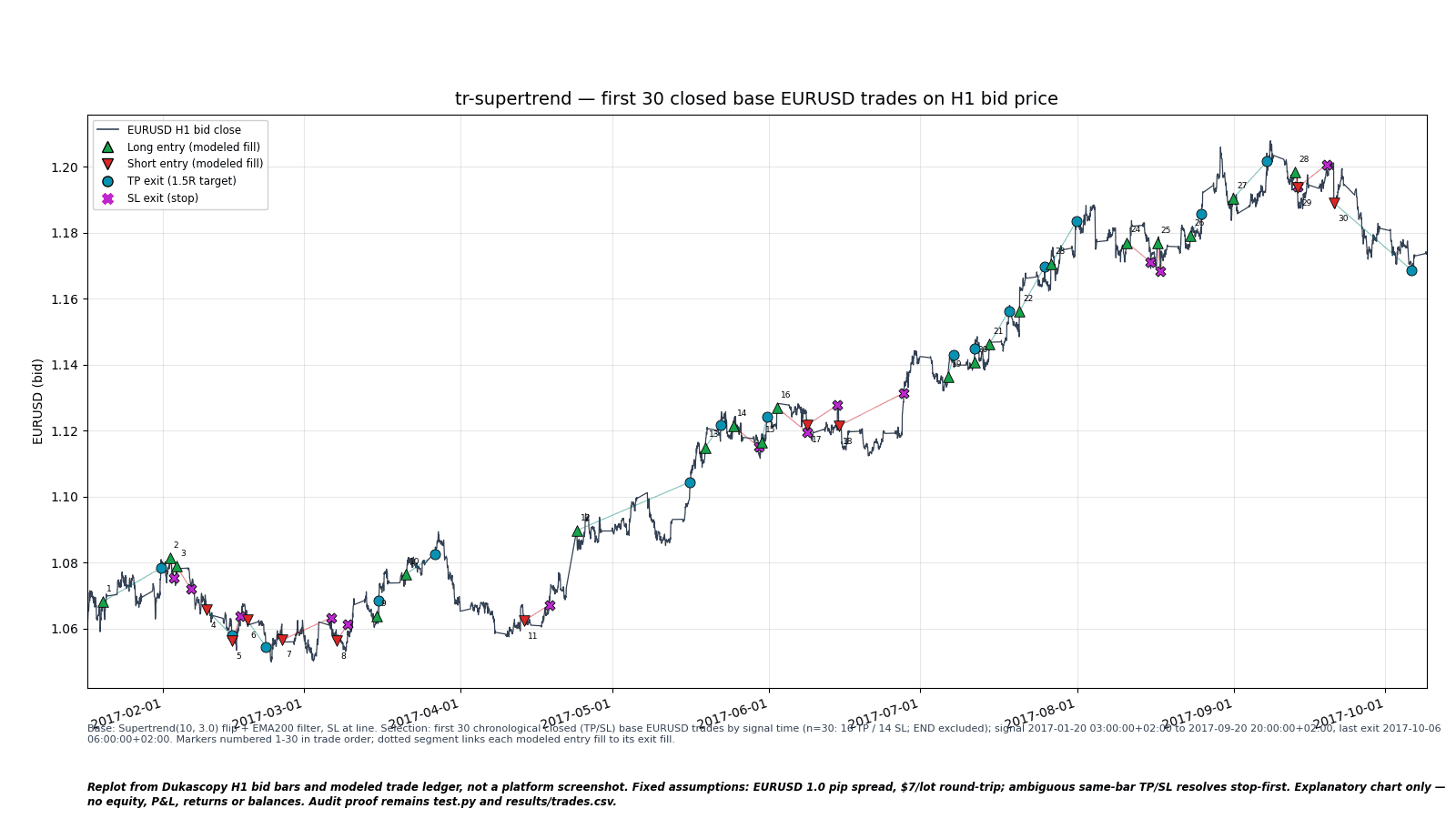Pick the TP exit circle ending trade 12
Viewport: 1456px width, 819px height.
(x=690, y=482)
